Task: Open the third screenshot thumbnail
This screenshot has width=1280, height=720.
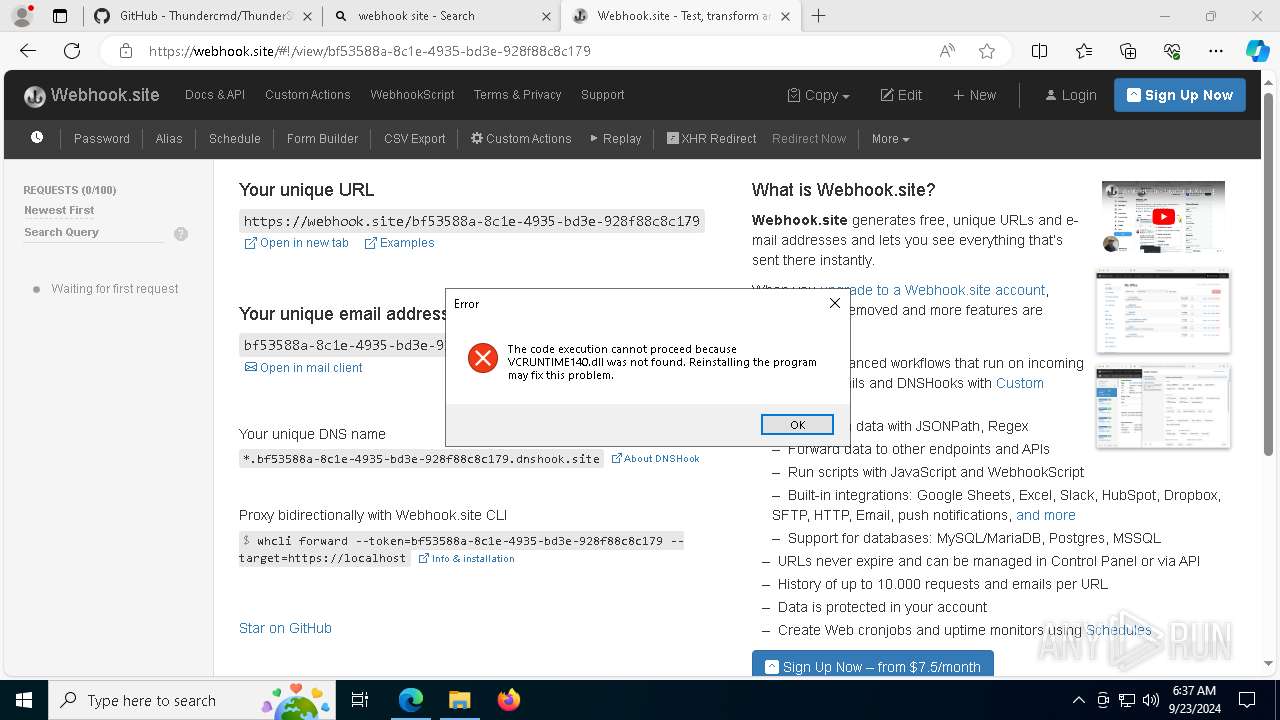Action: coord(1163,406)
